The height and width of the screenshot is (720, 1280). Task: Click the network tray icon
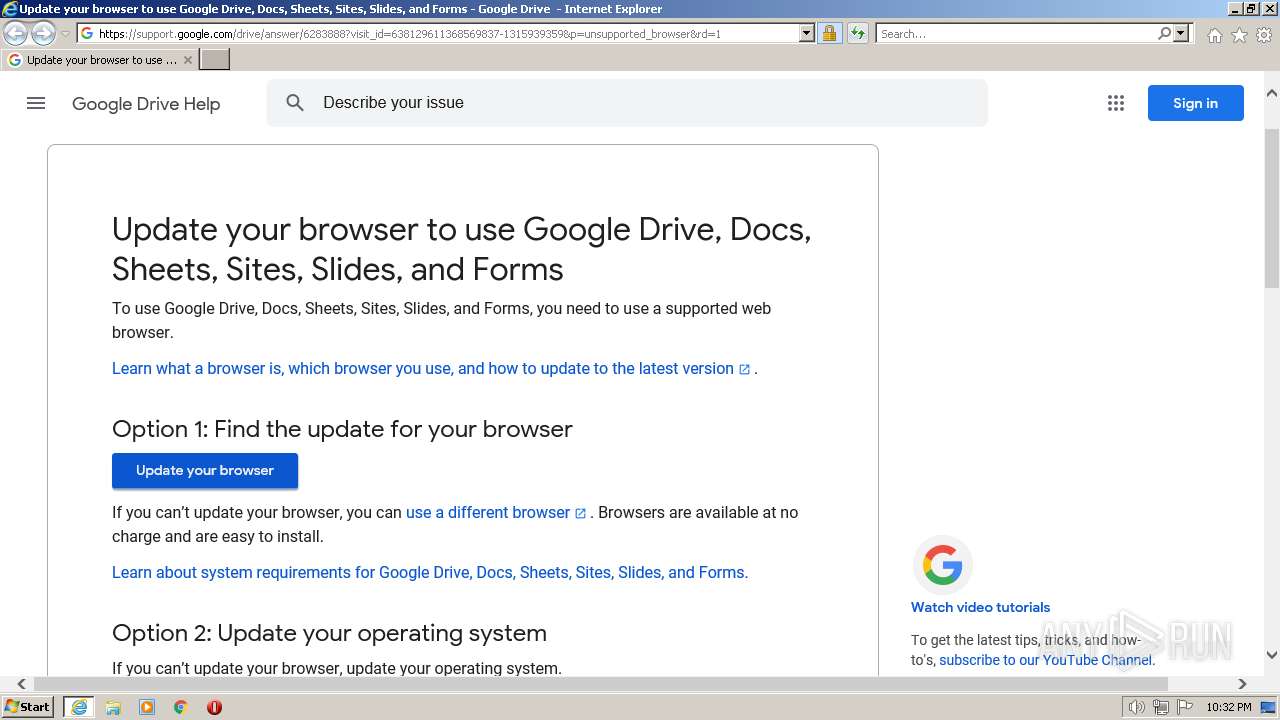1161,707
